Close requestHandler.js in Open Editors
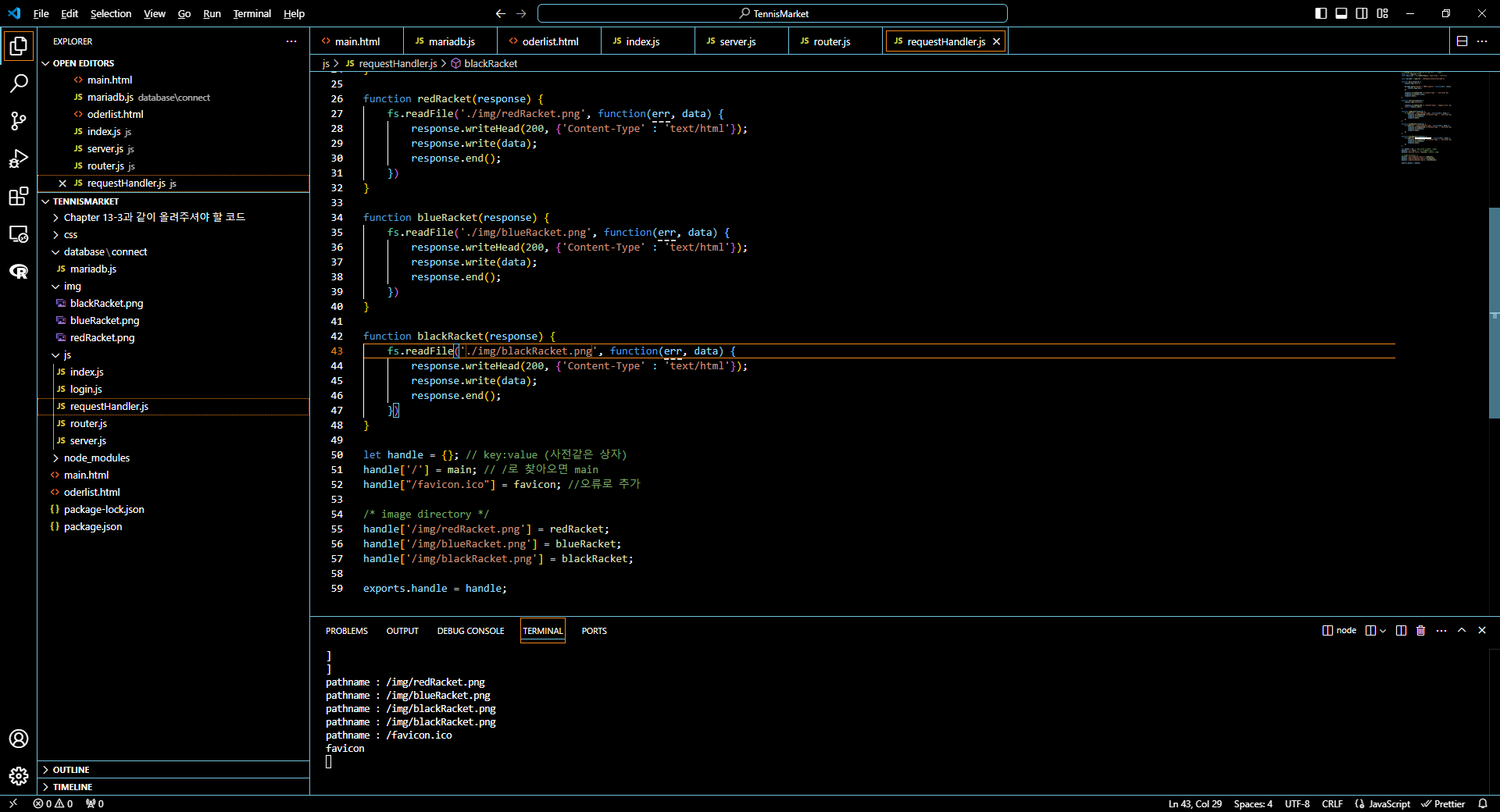The image size is (1500, 812). coord(62,183)
